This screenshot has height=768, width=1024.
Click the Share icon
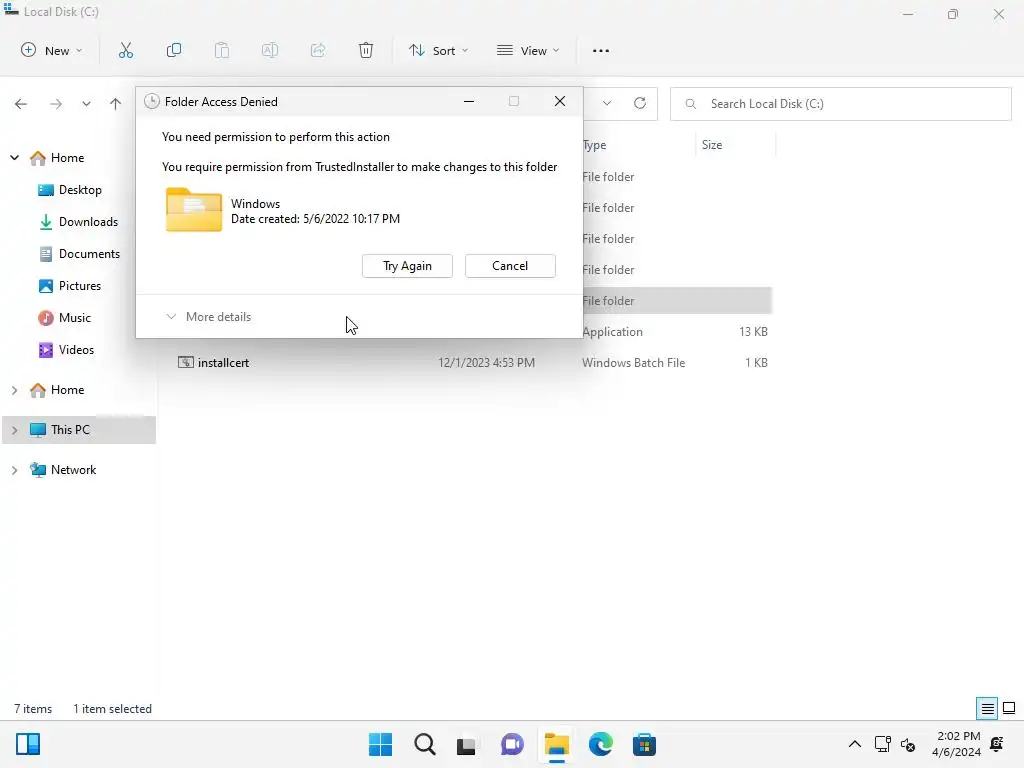pos(318,50)
